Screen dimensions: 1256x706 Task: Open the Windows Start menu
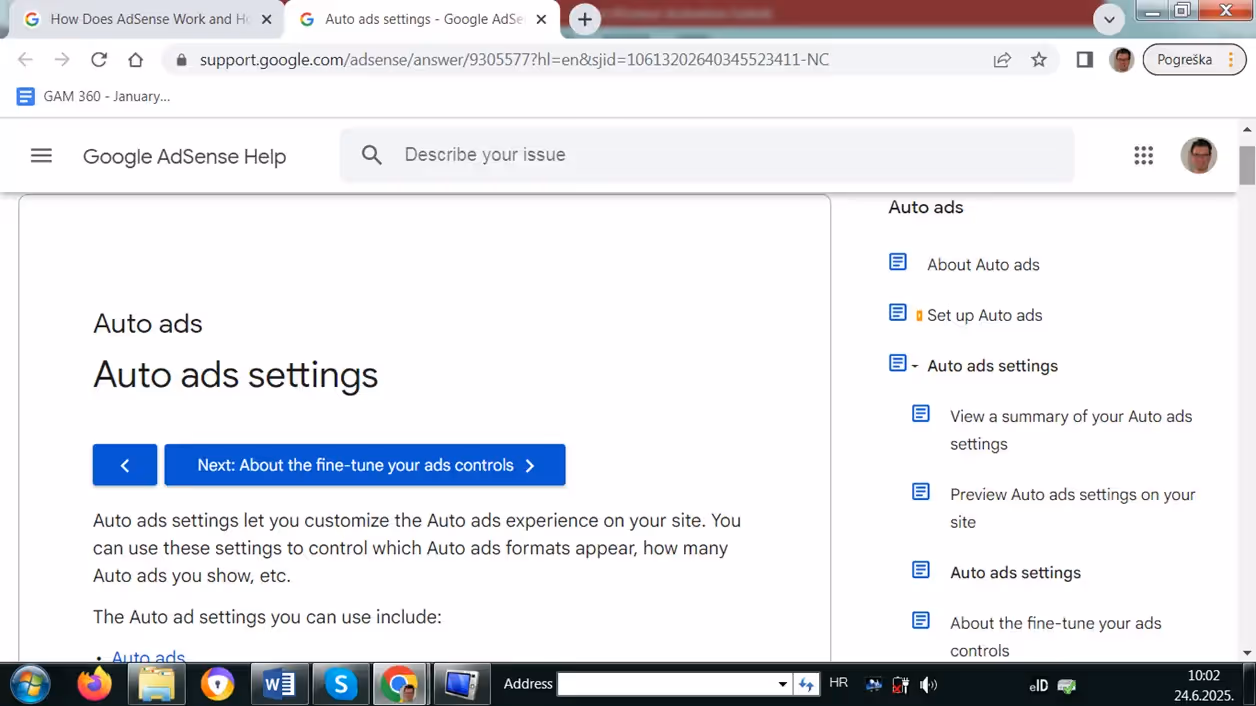(30, 684)
